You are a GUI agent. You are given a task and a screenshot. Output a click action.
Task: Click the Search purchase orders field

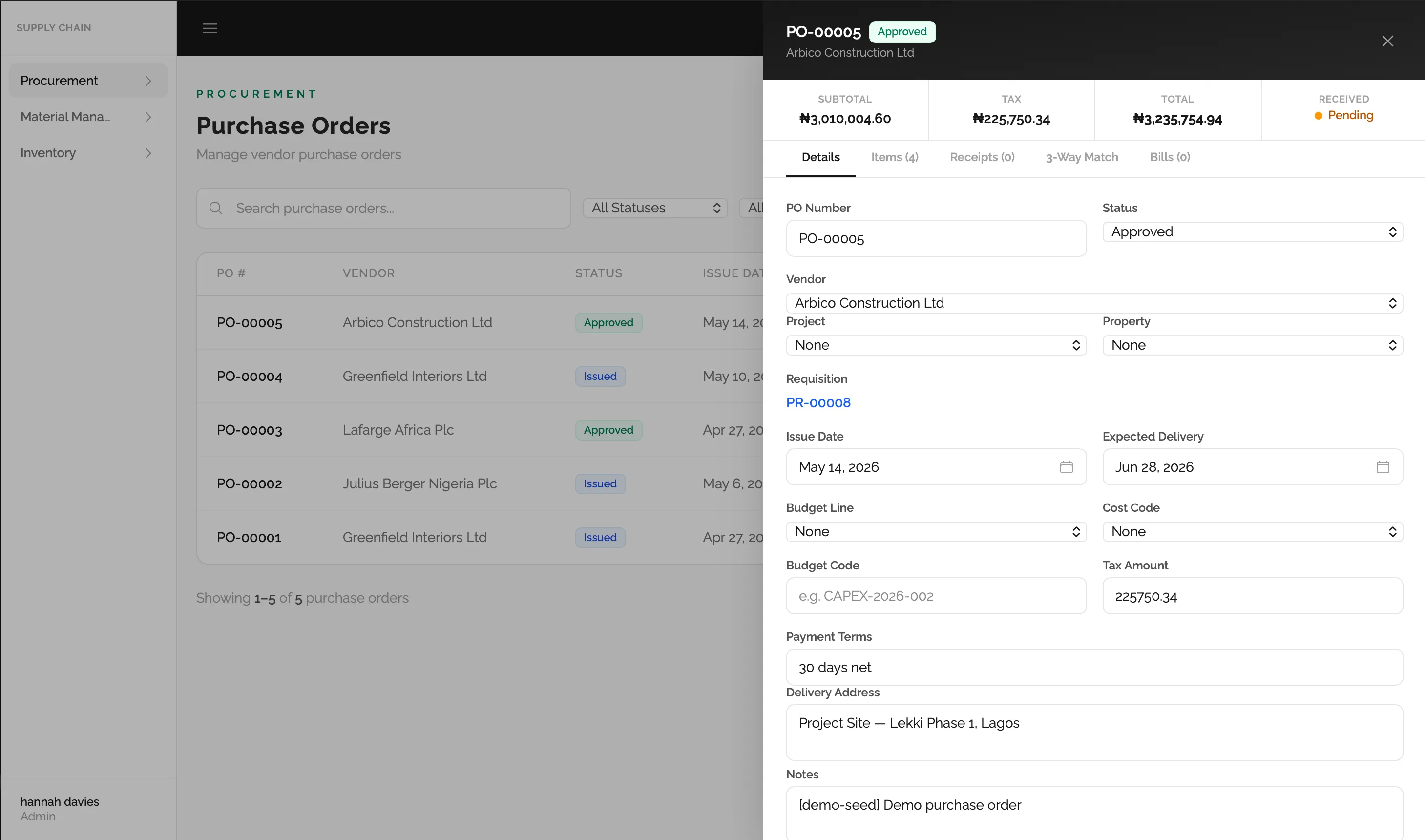pyautogui.click(x=383, y=208)
